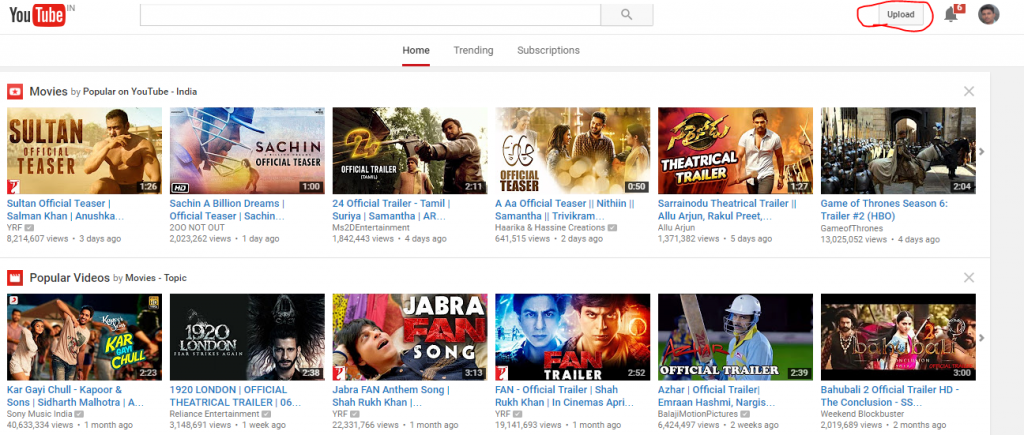The height and width of the screenshot is (435, 1024).
Task: Open the notifications bell
Action: tap(951, 14)
